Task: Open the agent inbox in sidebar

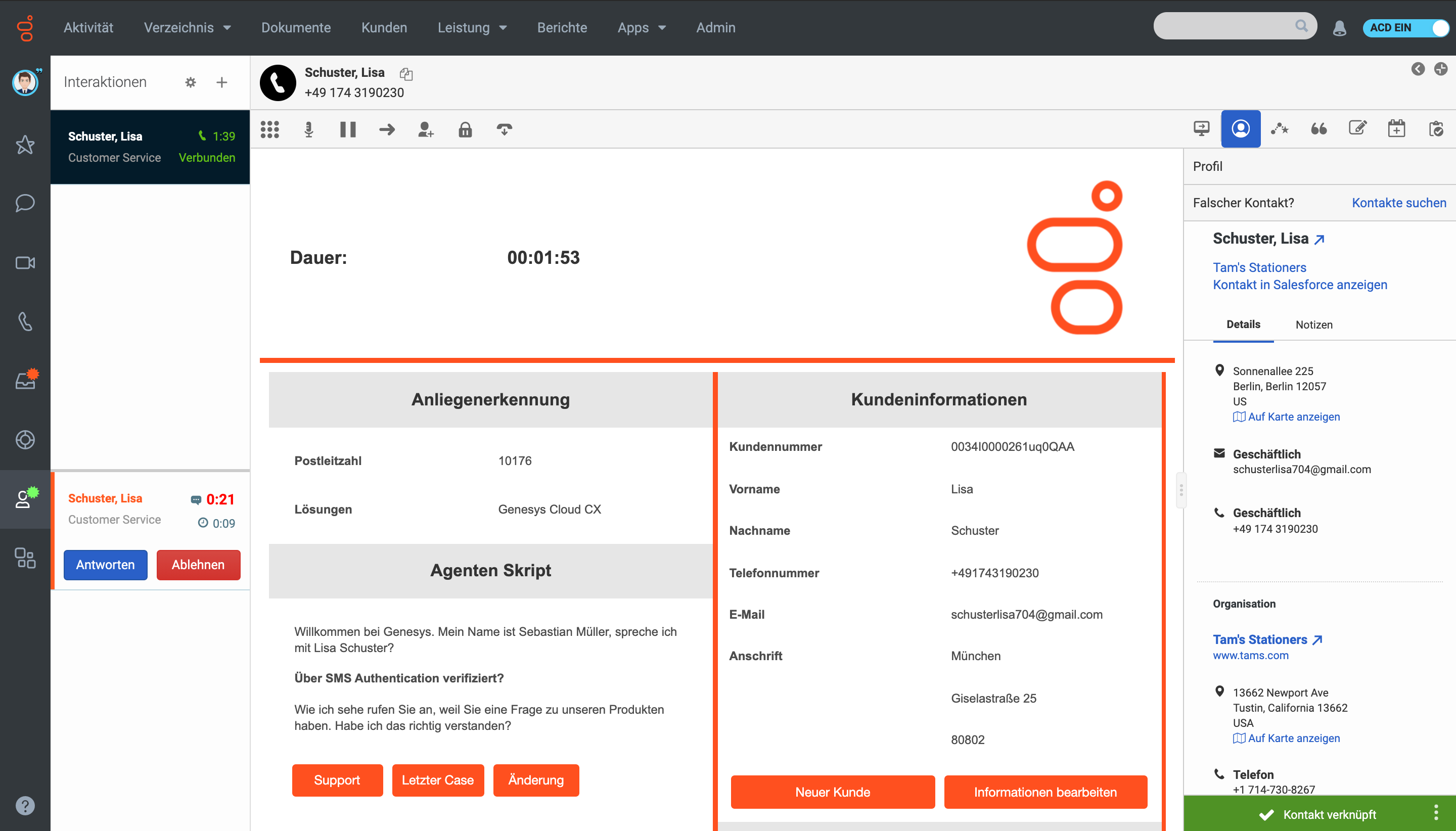Action: [x=25, y=380]
